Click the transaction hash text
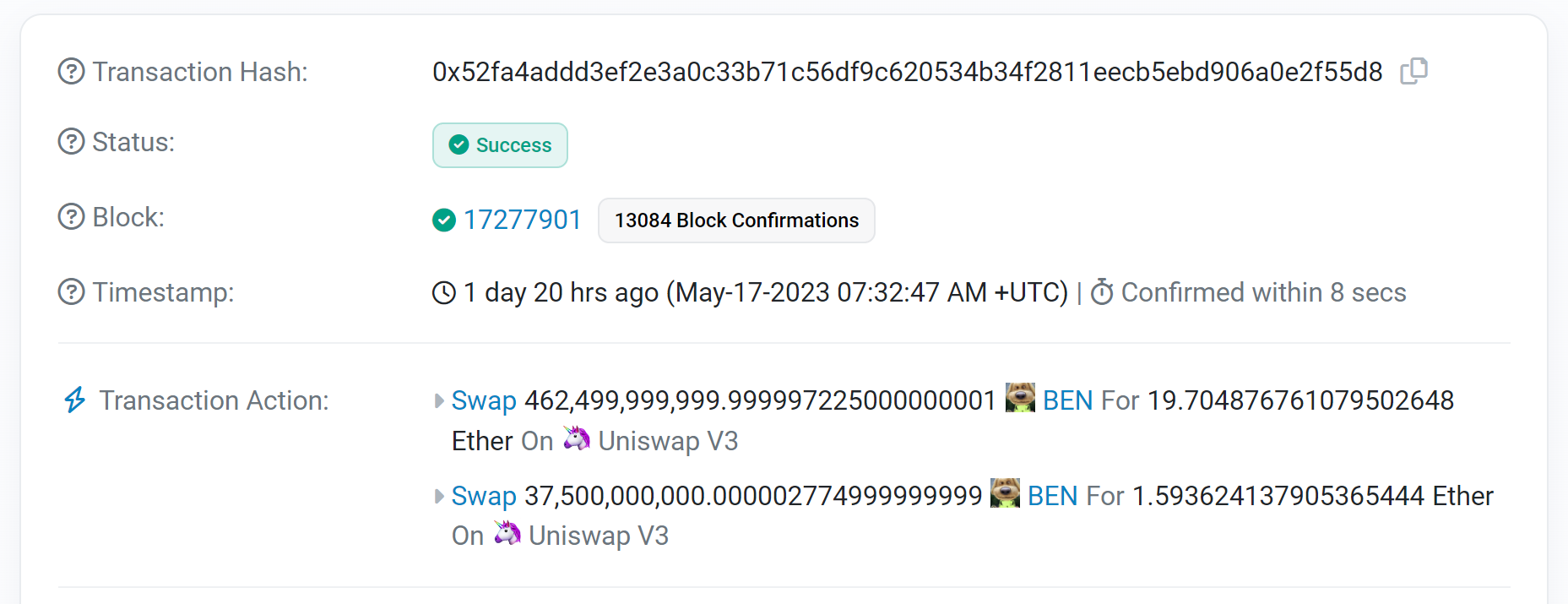This screenshot has width=1568, height=604. coord(908,72)
